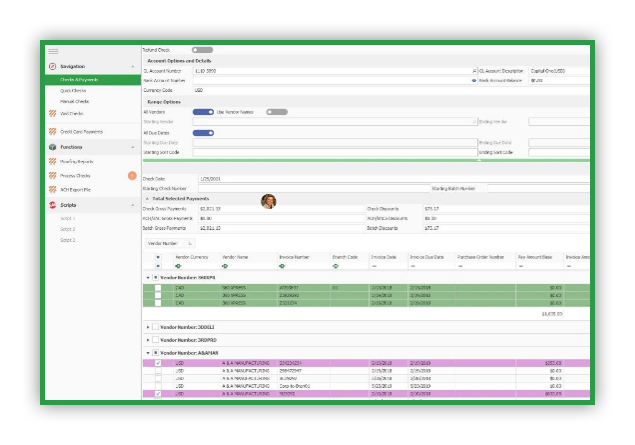The width and height of the screenshot is (635, 445).
Task: Click the Starting Vendor lookup icon
Action: 474,121
